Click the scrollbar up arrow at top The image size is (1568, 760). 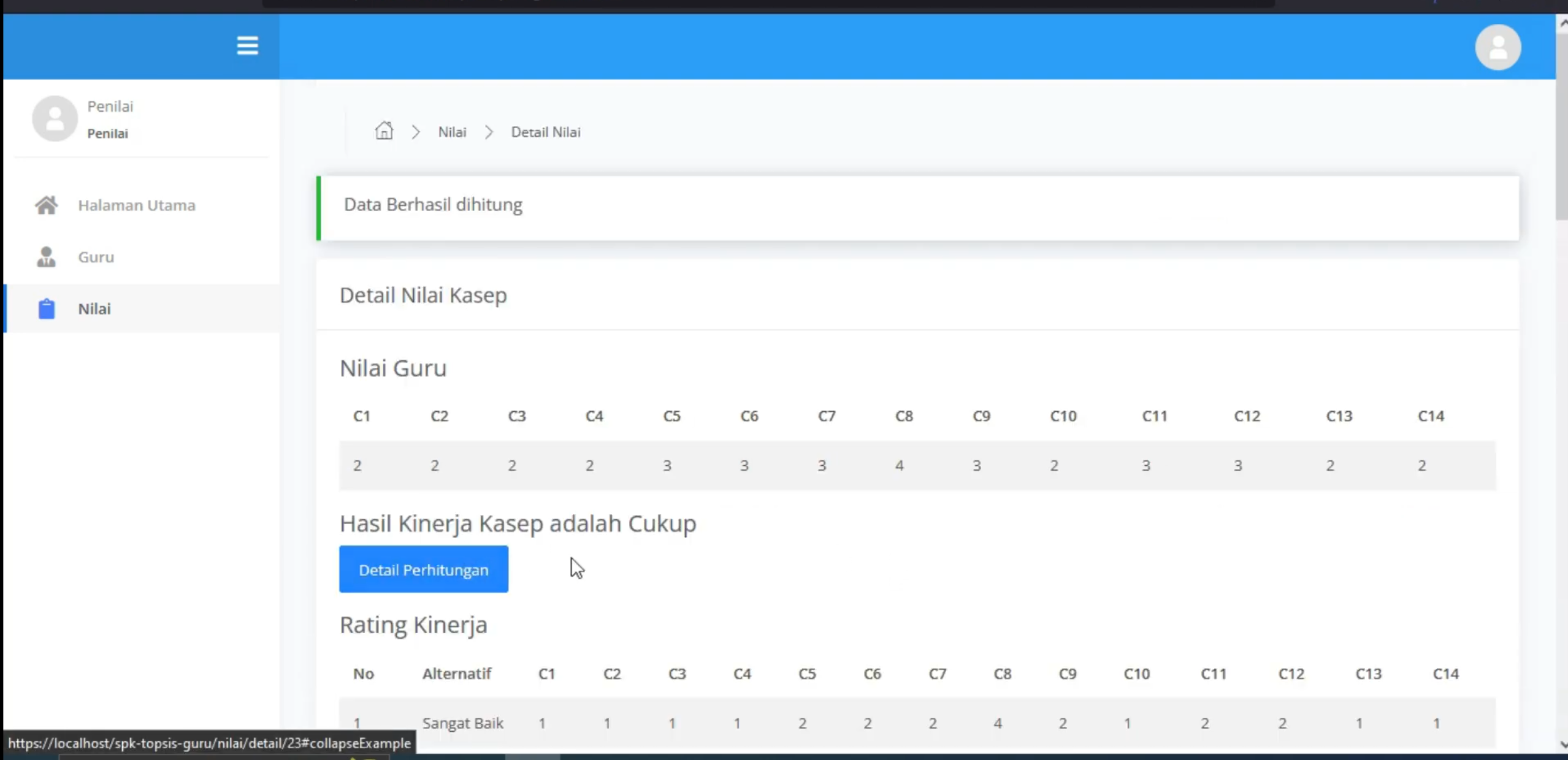tap(1562, 23)
